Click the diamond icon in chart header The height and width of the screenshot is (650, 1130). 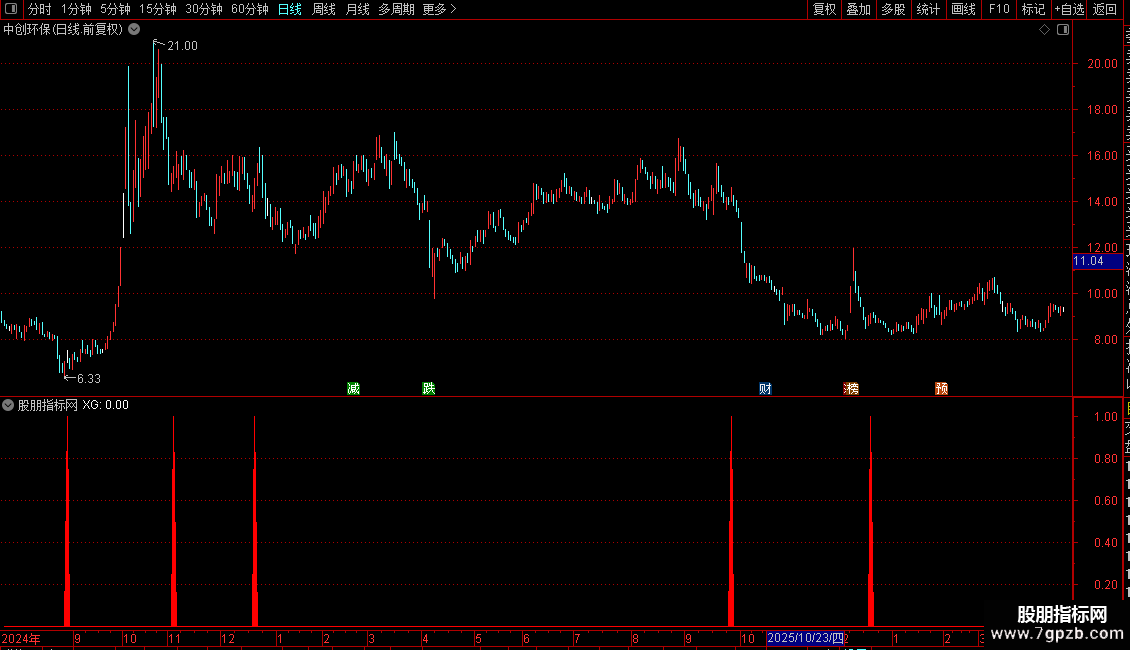(1044, 30)
